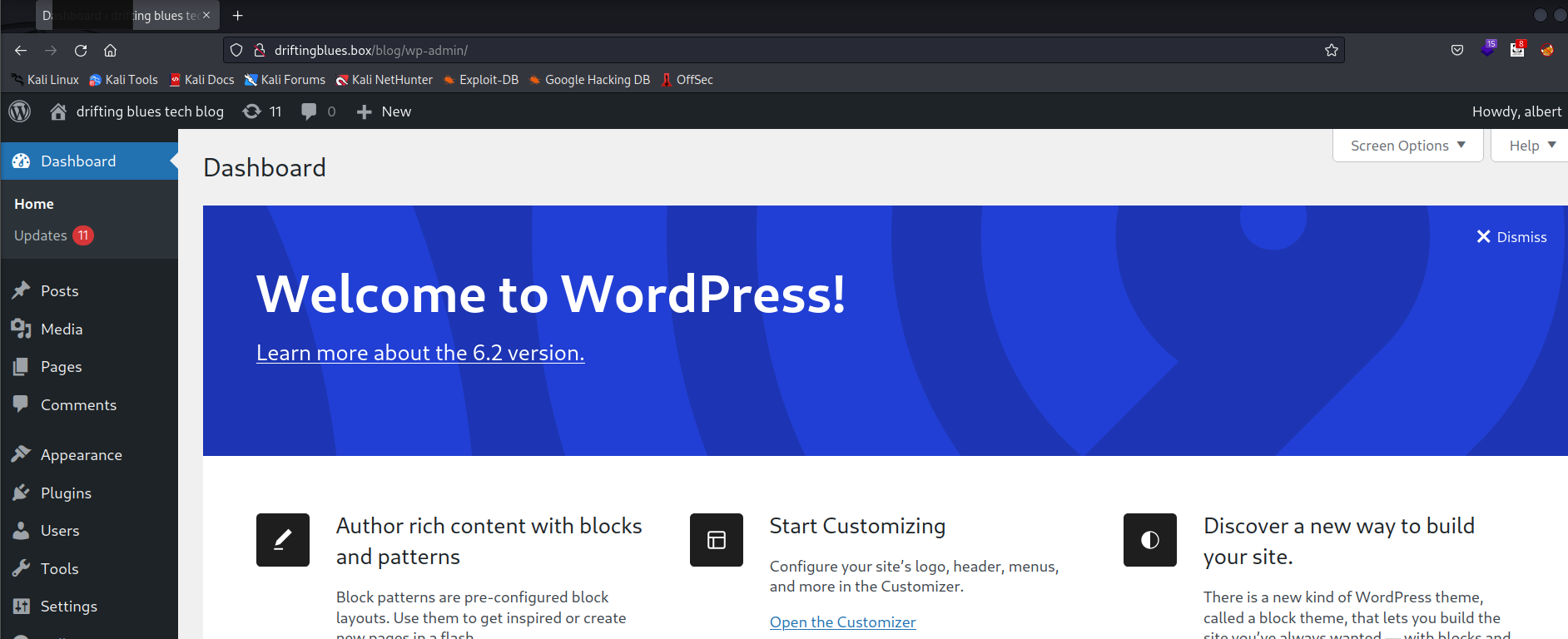Bookmark this page with the star icon

(1332, 51)
